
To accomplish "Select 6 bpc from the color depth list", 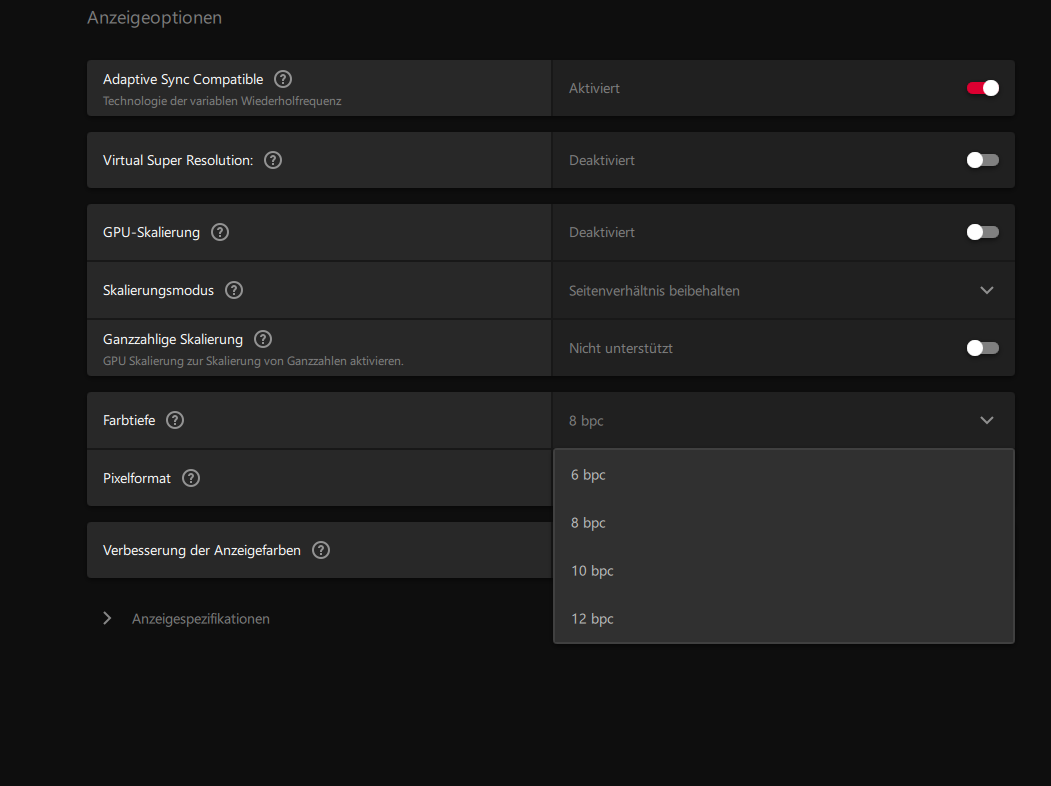I will (x=589, y=475).
